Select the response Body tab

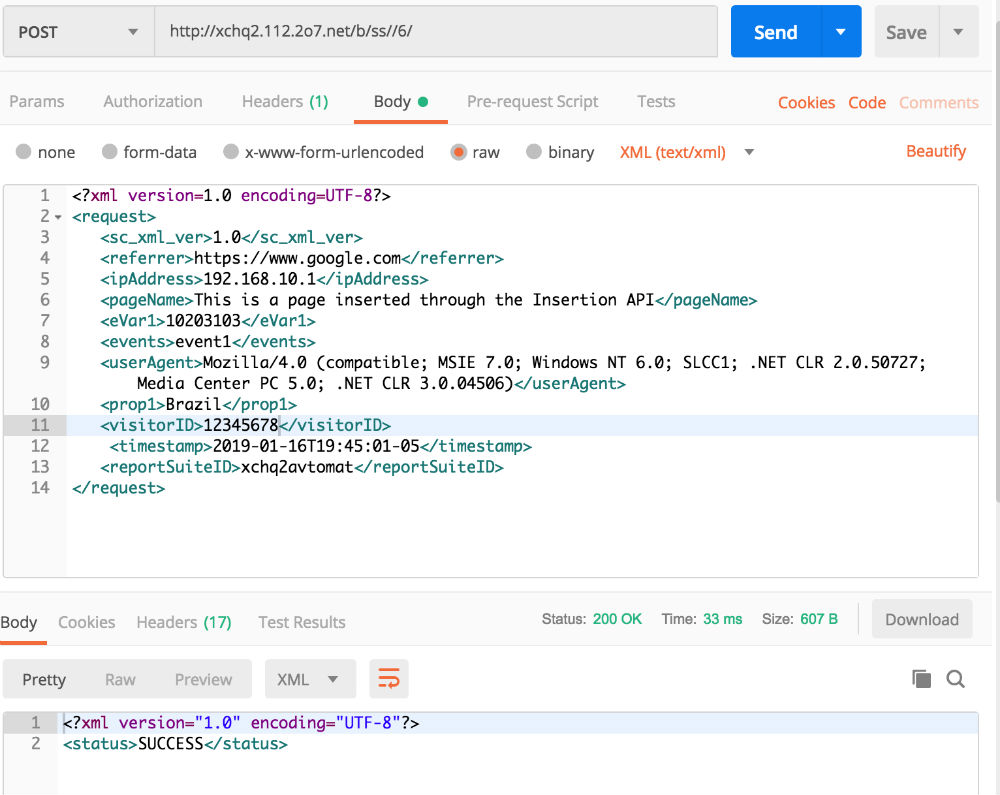19,622
